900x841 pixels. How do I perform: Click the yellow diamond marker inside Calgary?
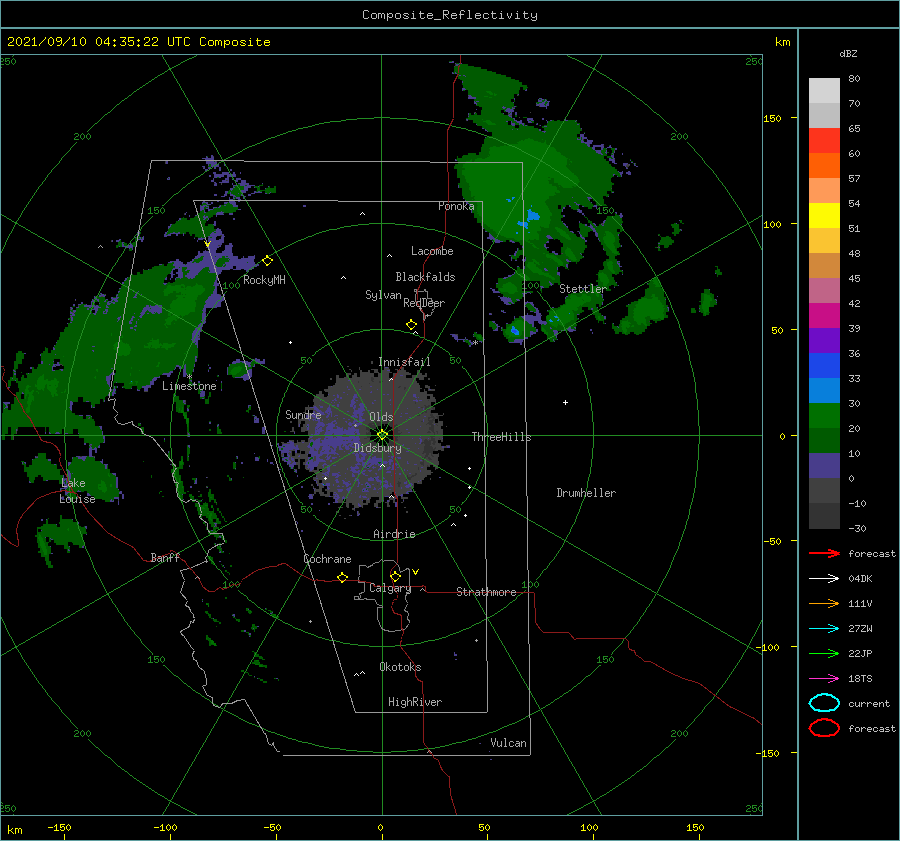click(x=395, y=576)
